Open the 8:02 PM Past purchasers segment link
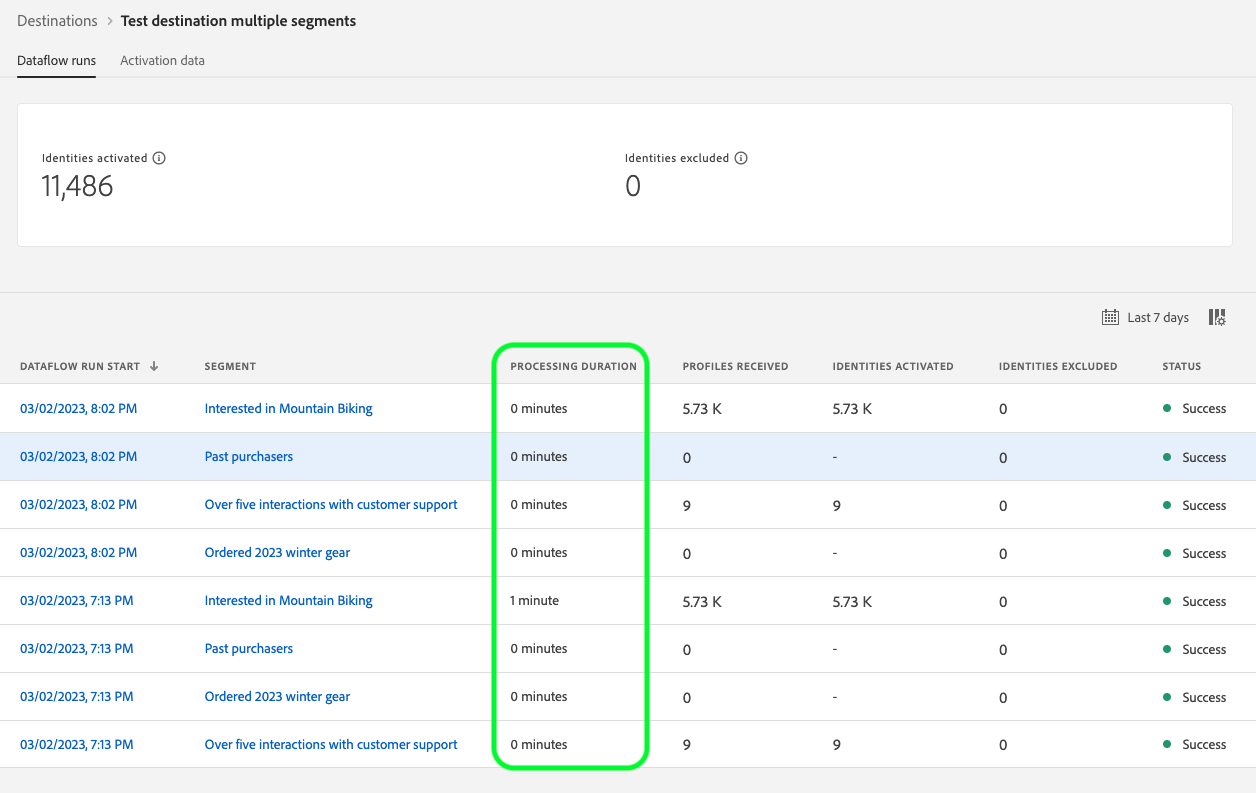Viewport: 1256px width, 793px height. (248, 456)
